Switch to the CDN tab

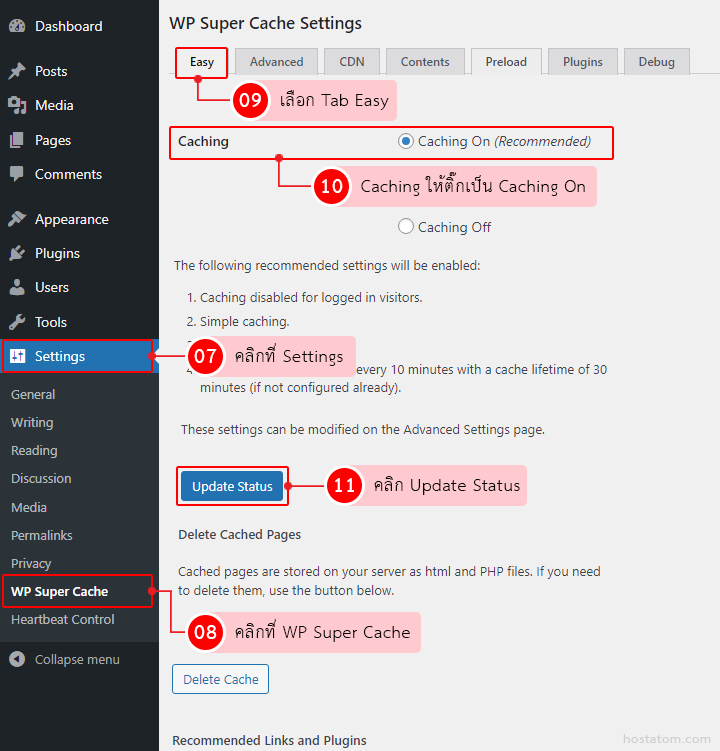352,62
